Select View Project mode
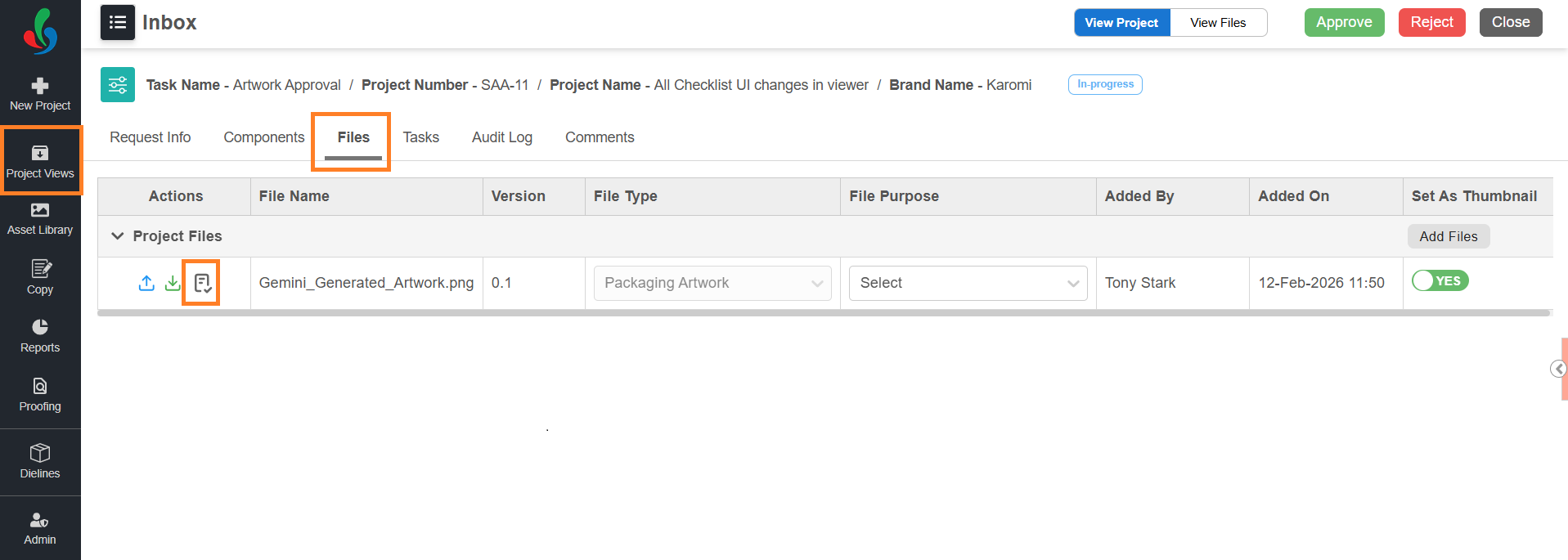 (1121, 23)
